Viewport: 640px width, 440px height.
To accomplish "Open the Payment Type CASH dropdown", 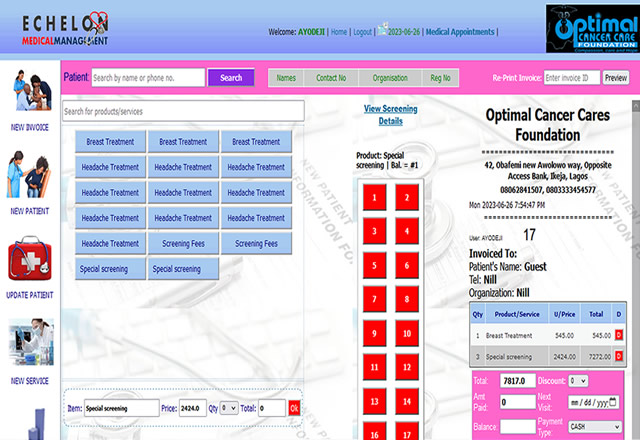I will 595,427.
